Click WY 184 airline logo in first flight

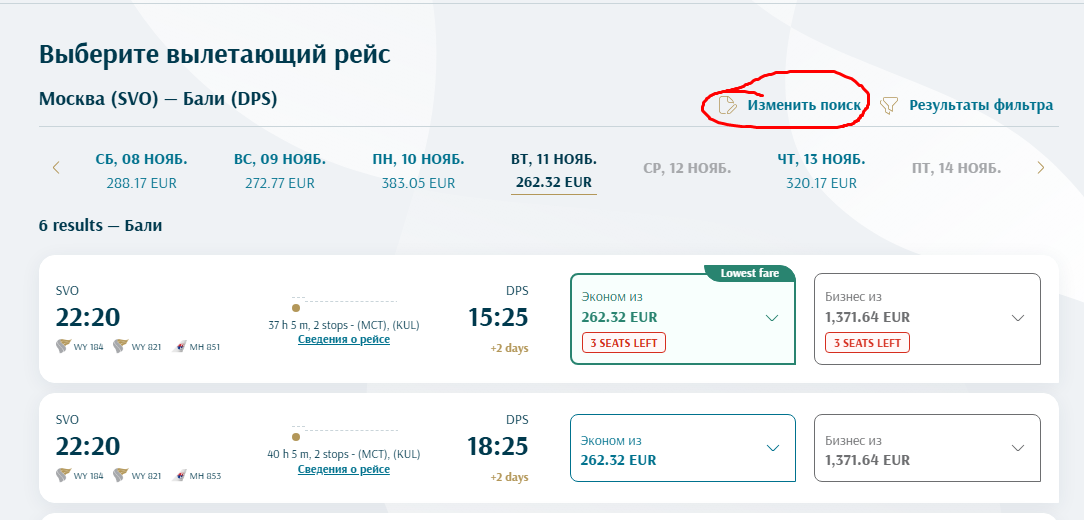tap(64, 346)
